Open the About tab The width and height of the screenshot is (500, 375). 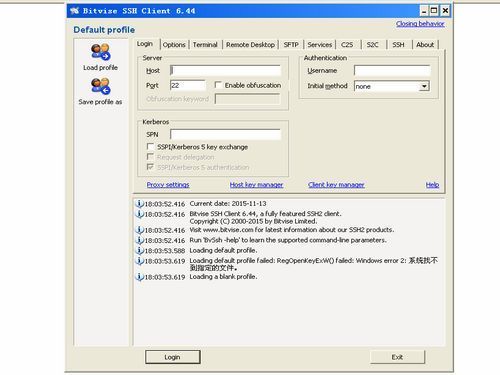coord(425,45)
